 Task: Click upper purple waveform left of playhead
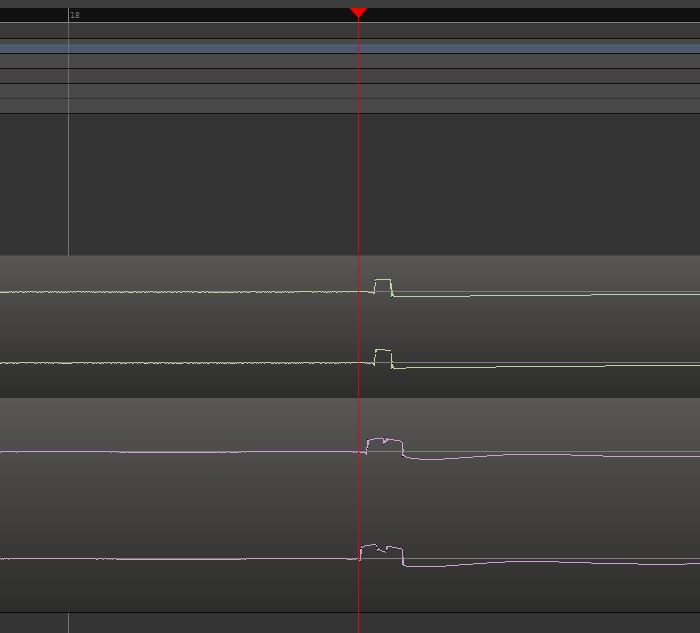point(200,452)
